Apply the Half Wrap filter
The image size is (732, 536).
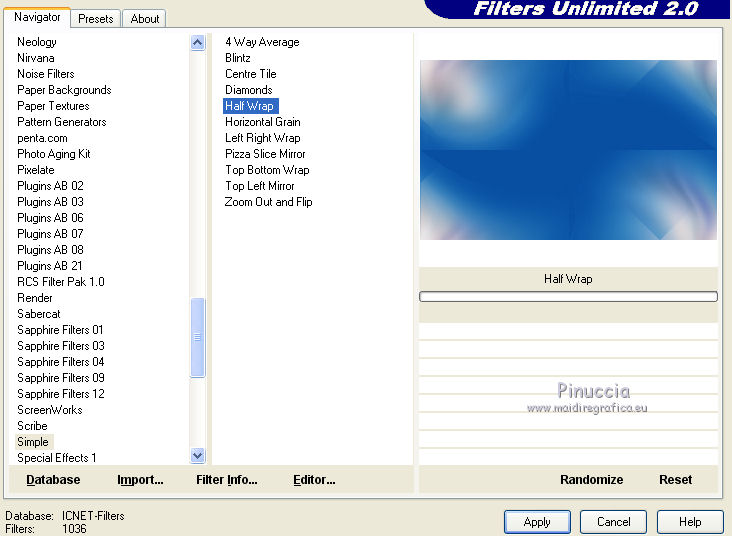pyautogui.click(x=537, y=522)
